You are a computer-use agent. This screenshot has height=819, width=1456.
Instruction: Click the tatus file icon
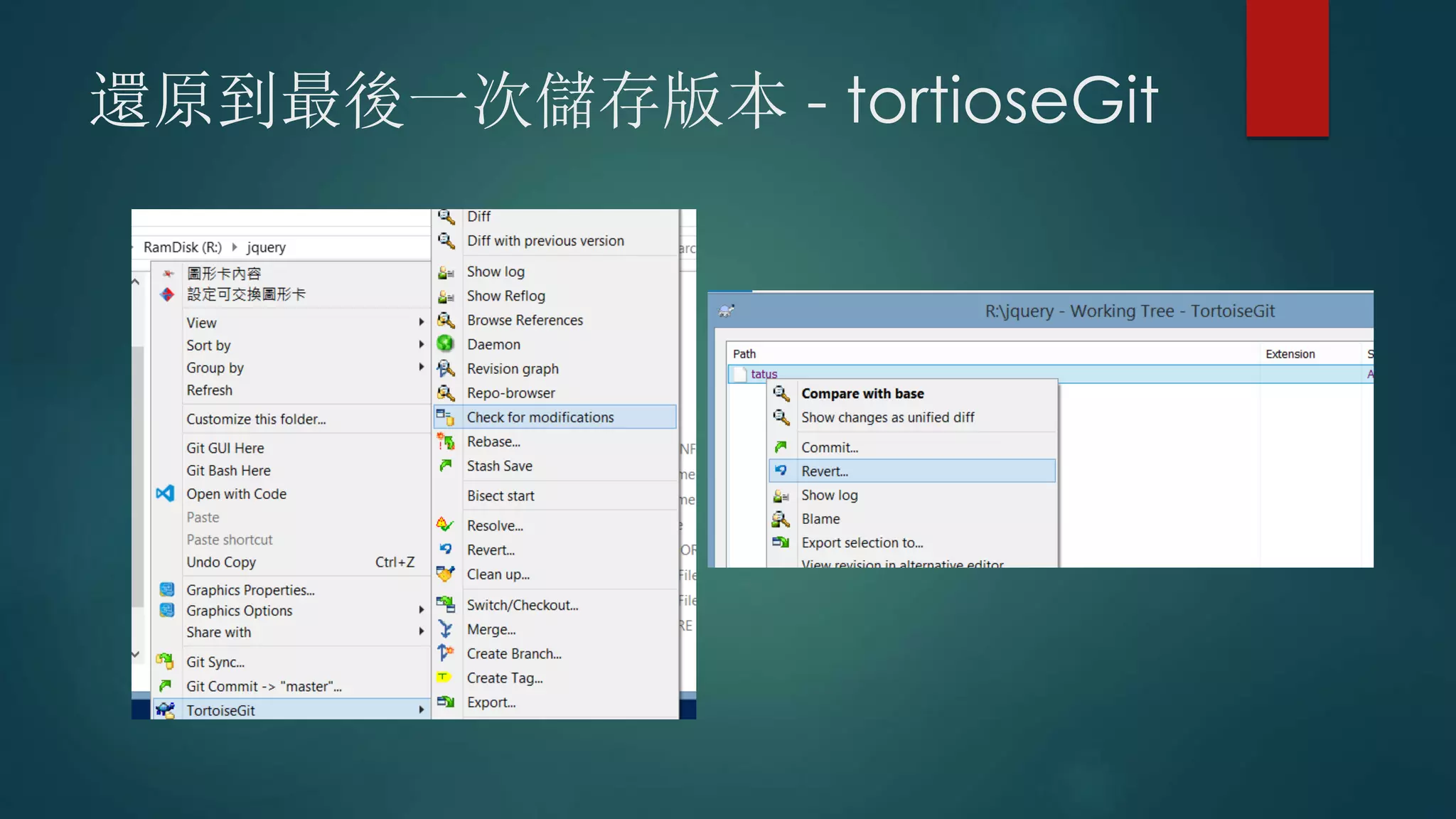(x=740, y=374)
